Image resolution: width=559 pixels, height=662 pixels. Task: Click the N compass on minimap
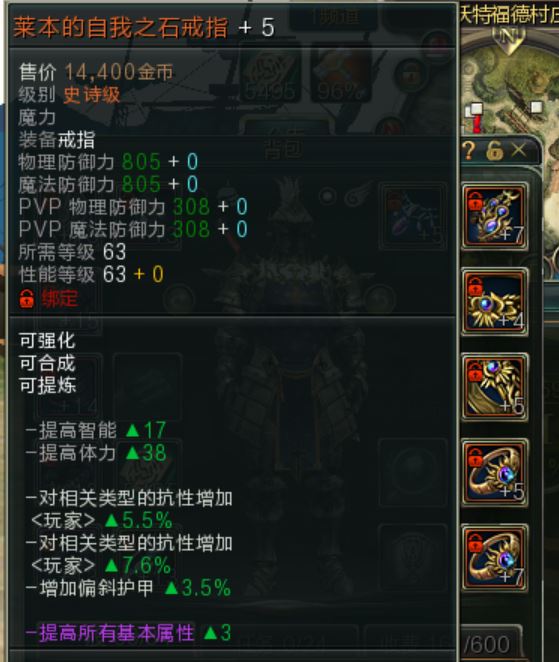click(508, 38)
